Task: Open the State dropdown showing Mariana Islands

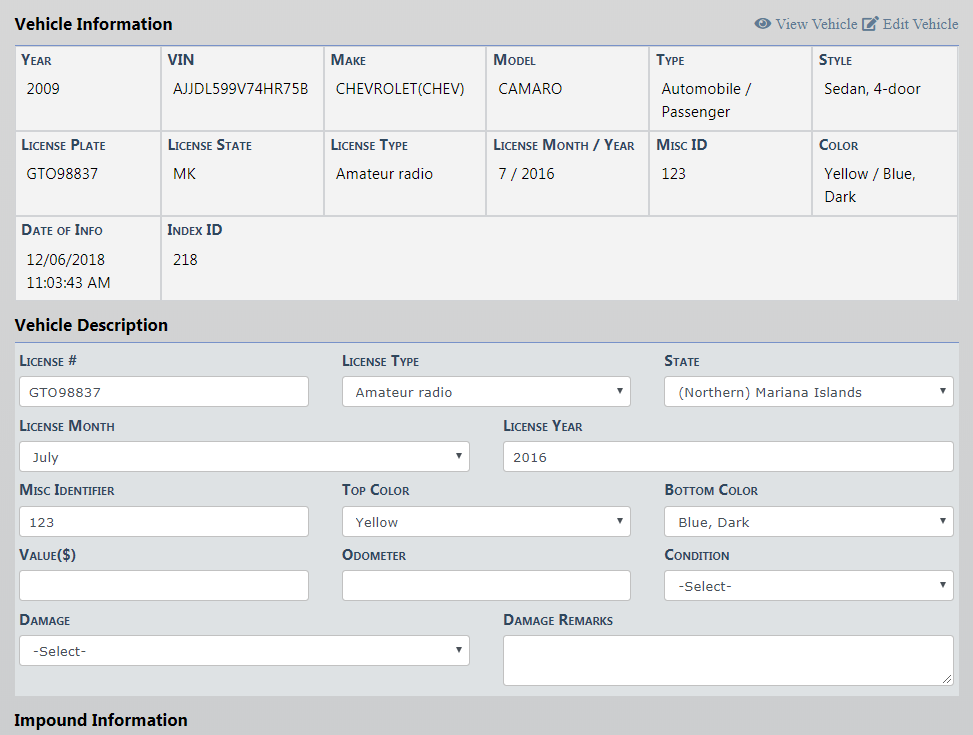Action: [x=808, y=392]
